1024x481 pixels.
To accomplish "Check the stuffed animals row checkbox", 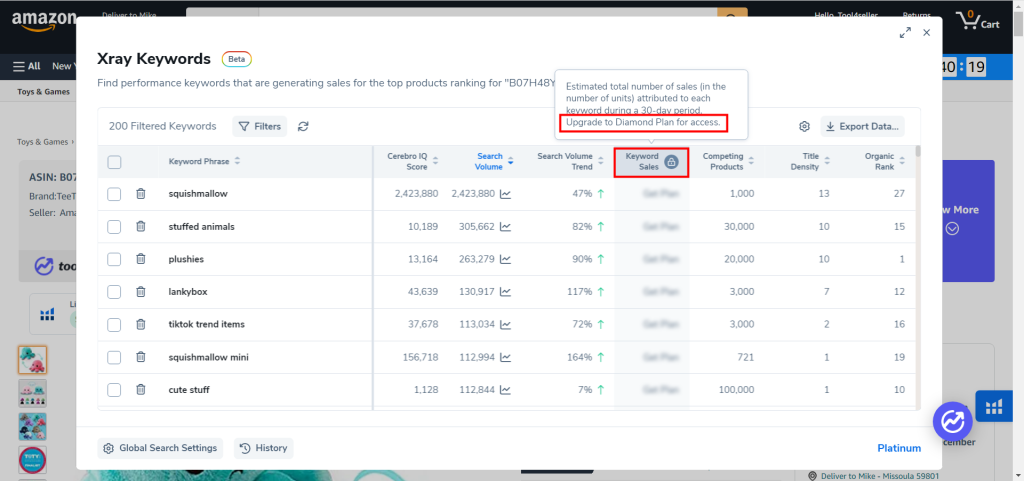I will pos(114,226).
